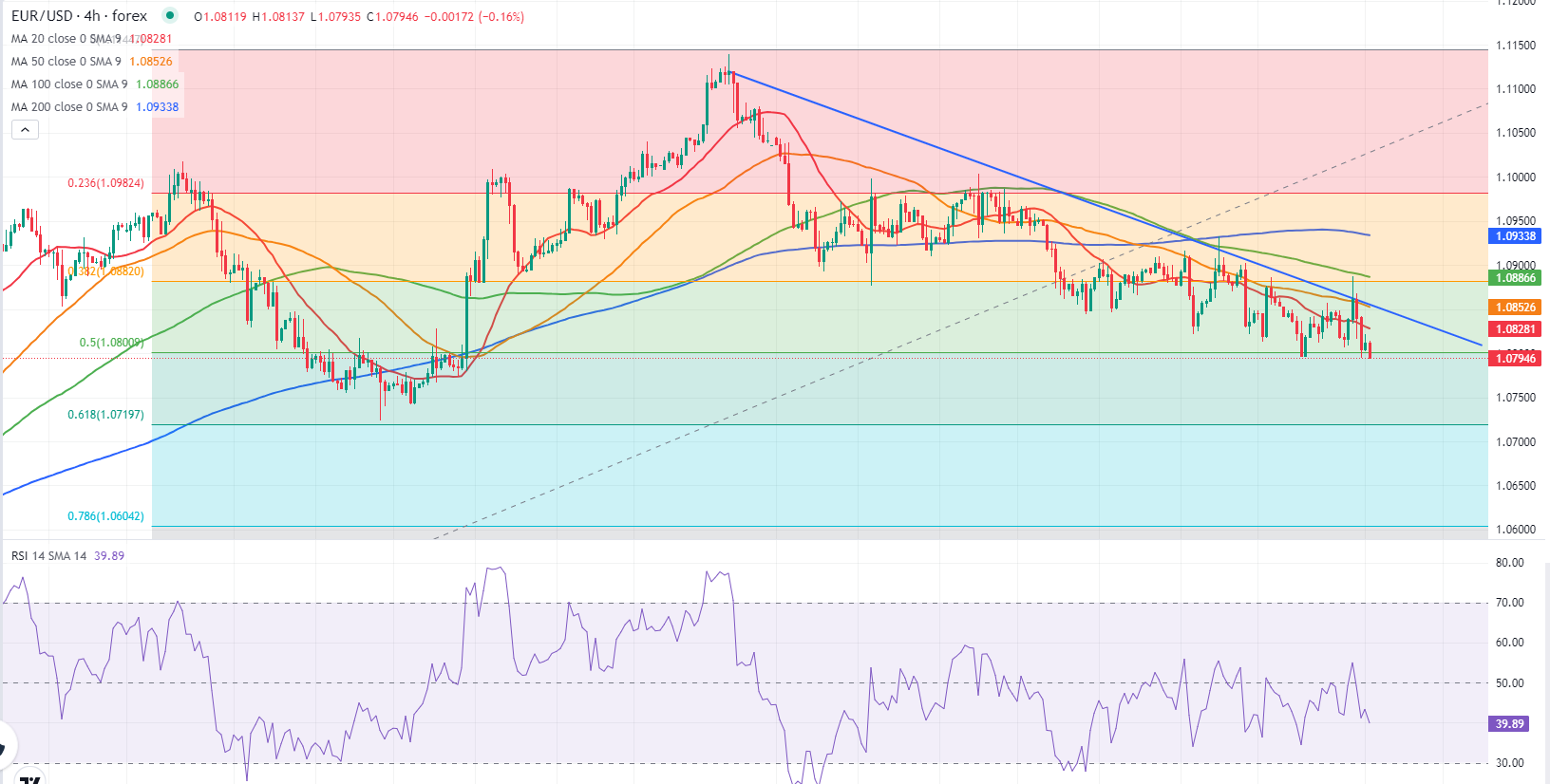
Task: Click the 1.07000 price axis tick
Action: (1515, 442)
